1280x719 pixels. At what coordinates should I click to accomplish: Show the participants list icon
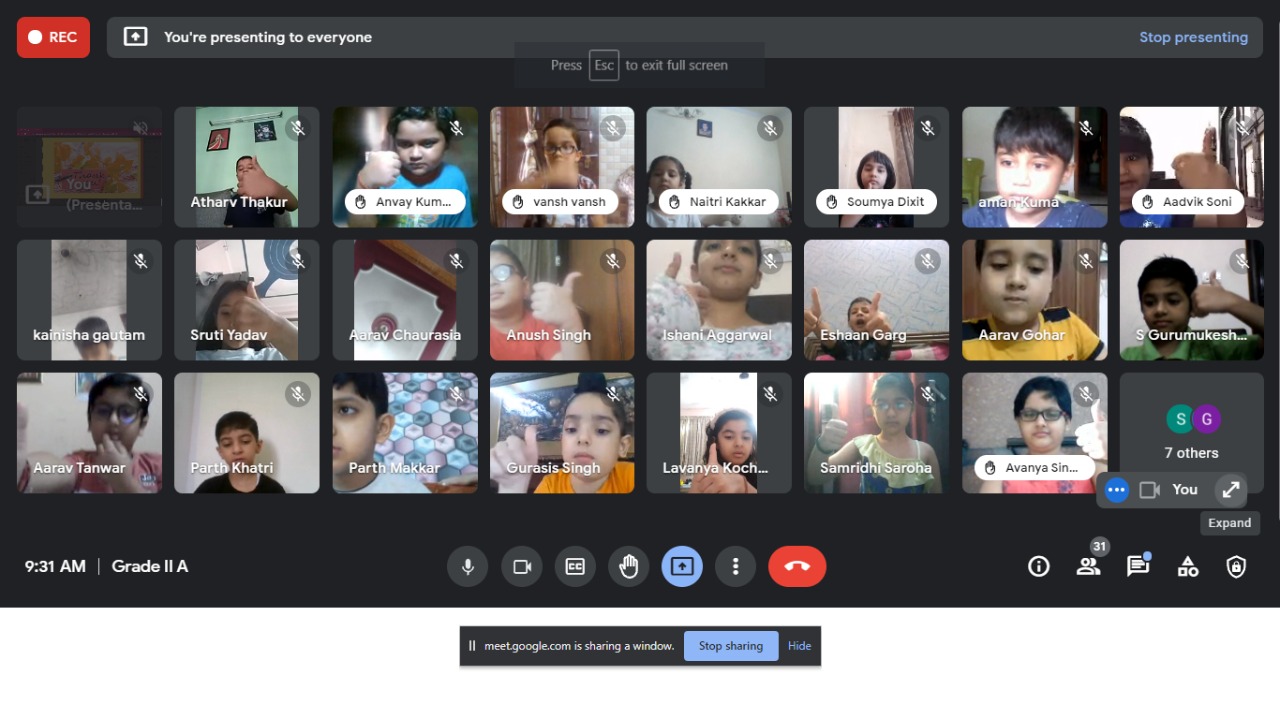coord(1088,567)
